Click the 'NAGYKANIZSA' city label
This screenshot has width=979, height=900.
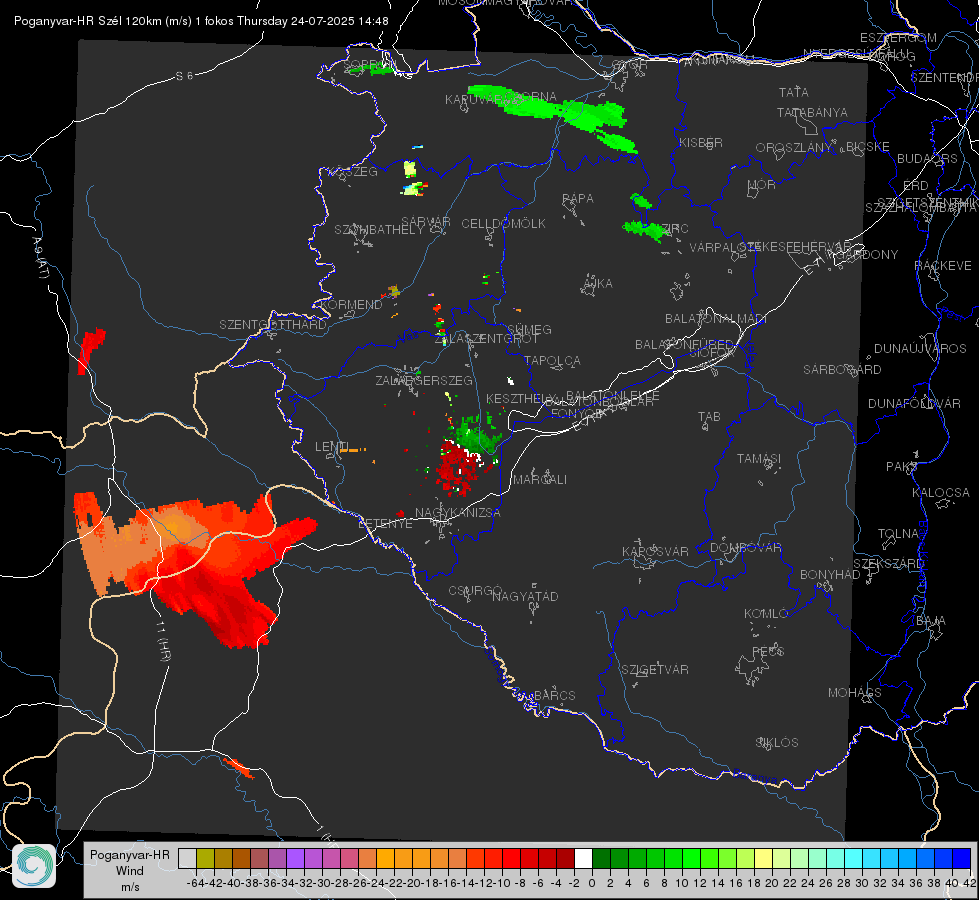[458, 513]
